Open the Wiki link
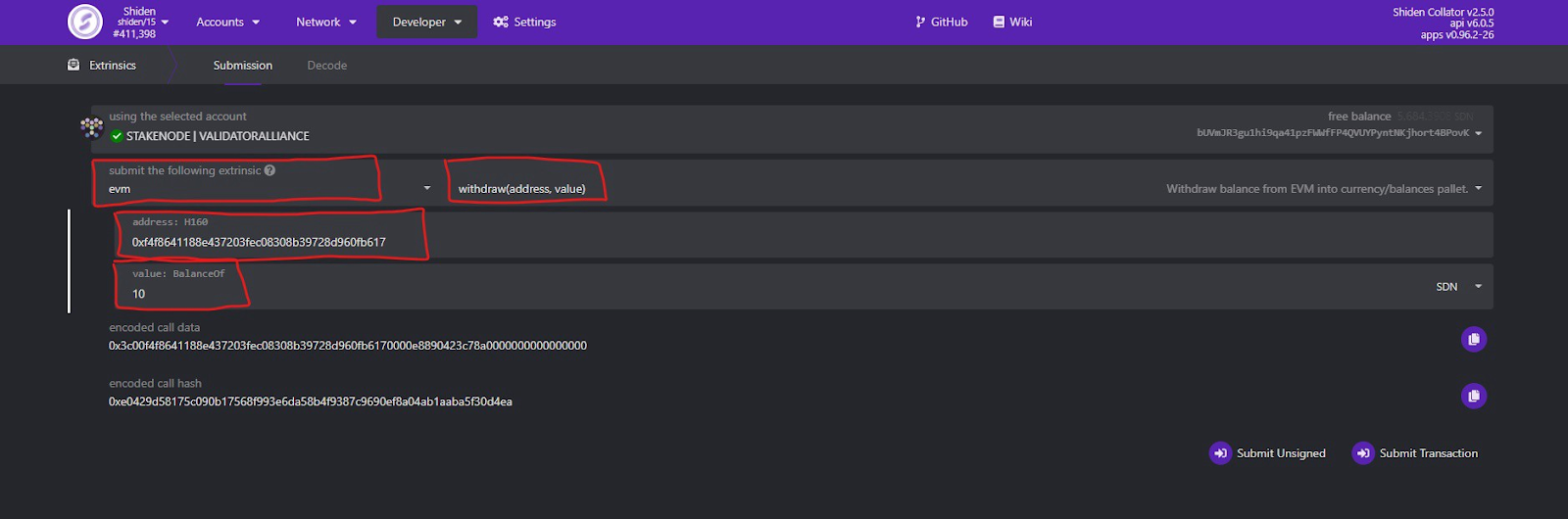The width and height of the screenshot is (1568, 519). (x=1012, y=22)
